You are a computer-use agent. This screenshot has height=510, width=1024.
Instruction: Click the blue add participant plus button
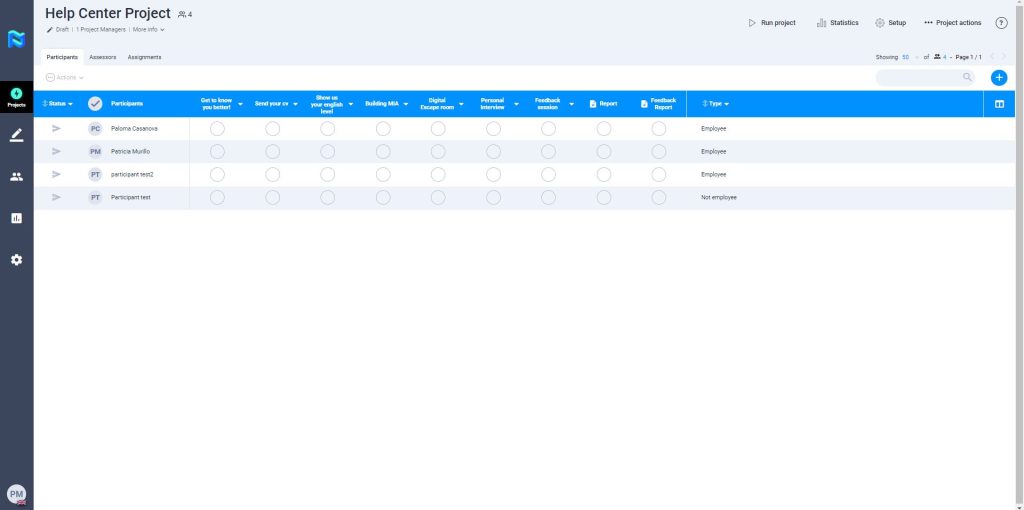tap(998, 78)
